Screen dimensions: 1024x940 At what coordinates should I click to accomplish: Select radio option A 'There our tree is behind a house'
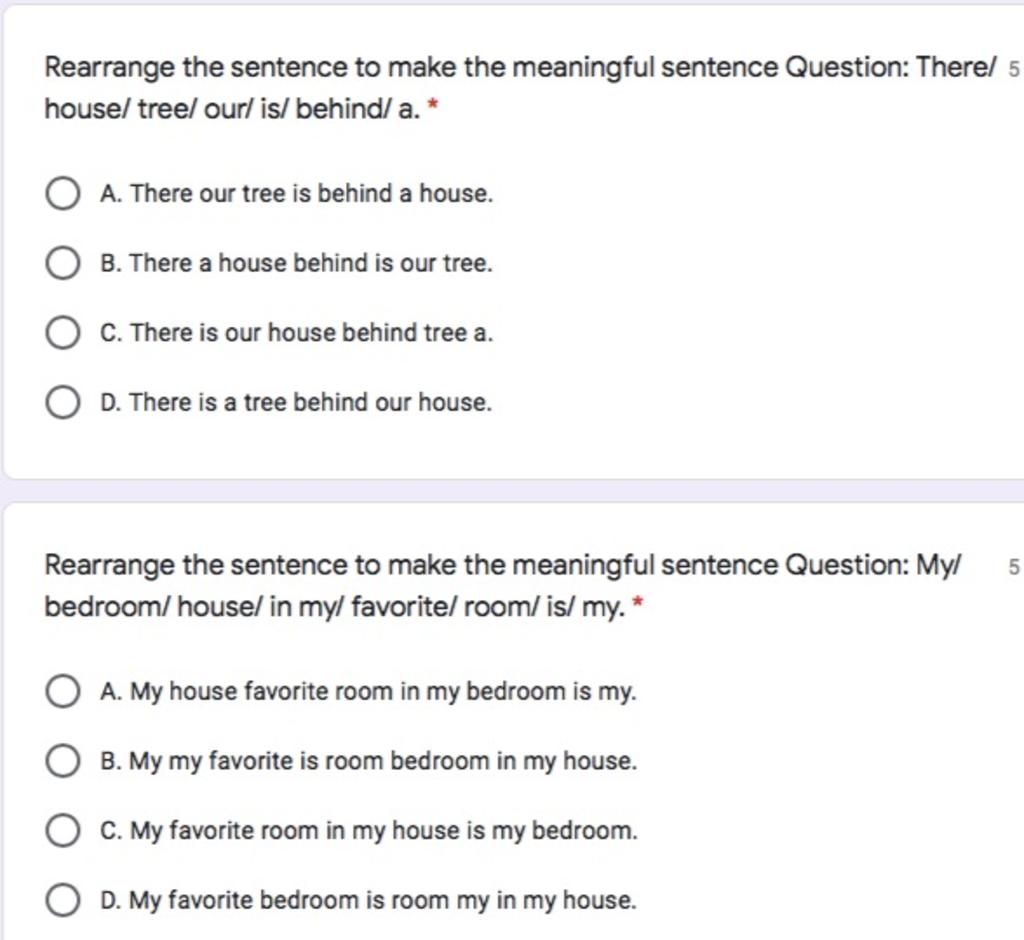pos(63,194)
